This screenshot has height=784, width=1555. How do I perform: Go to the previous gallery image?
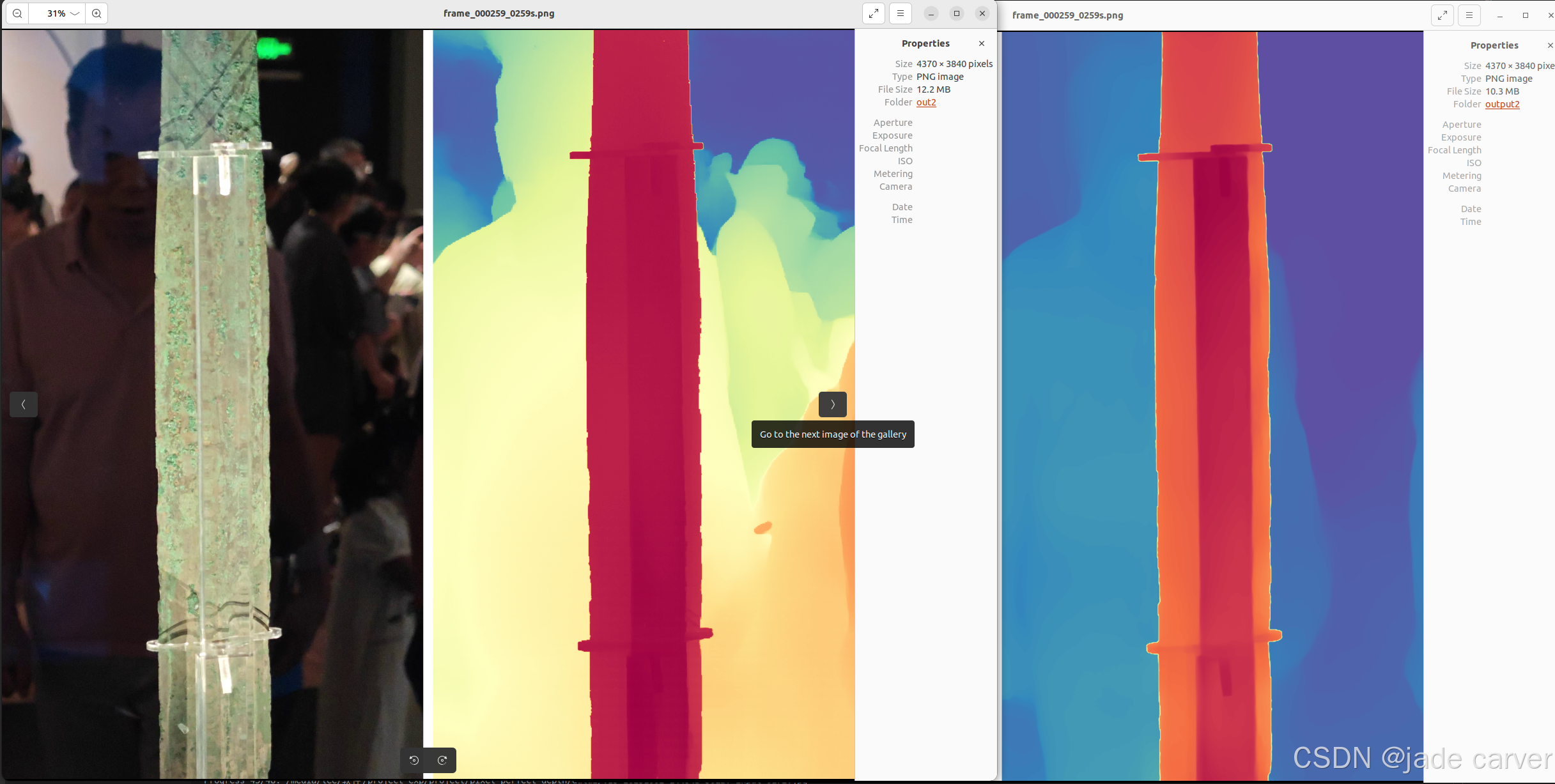click(24, 404)
